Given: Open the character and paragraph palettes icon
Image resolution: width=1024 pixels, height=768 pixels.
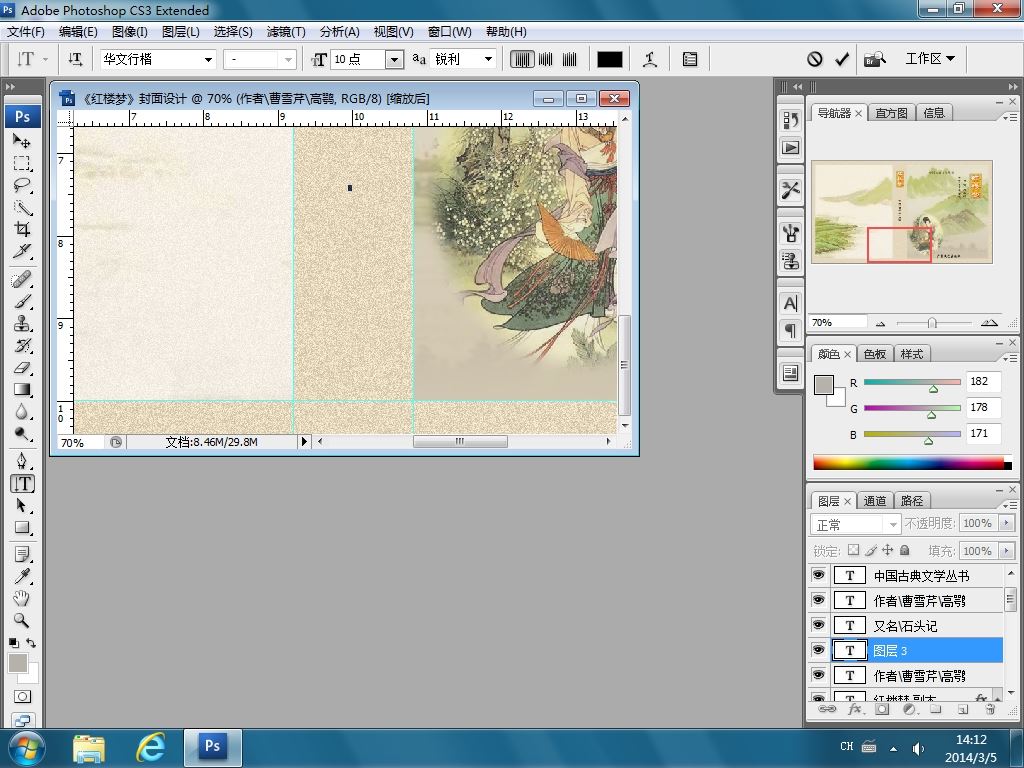Looking at the screenshot, I should [x=690, y=59].
